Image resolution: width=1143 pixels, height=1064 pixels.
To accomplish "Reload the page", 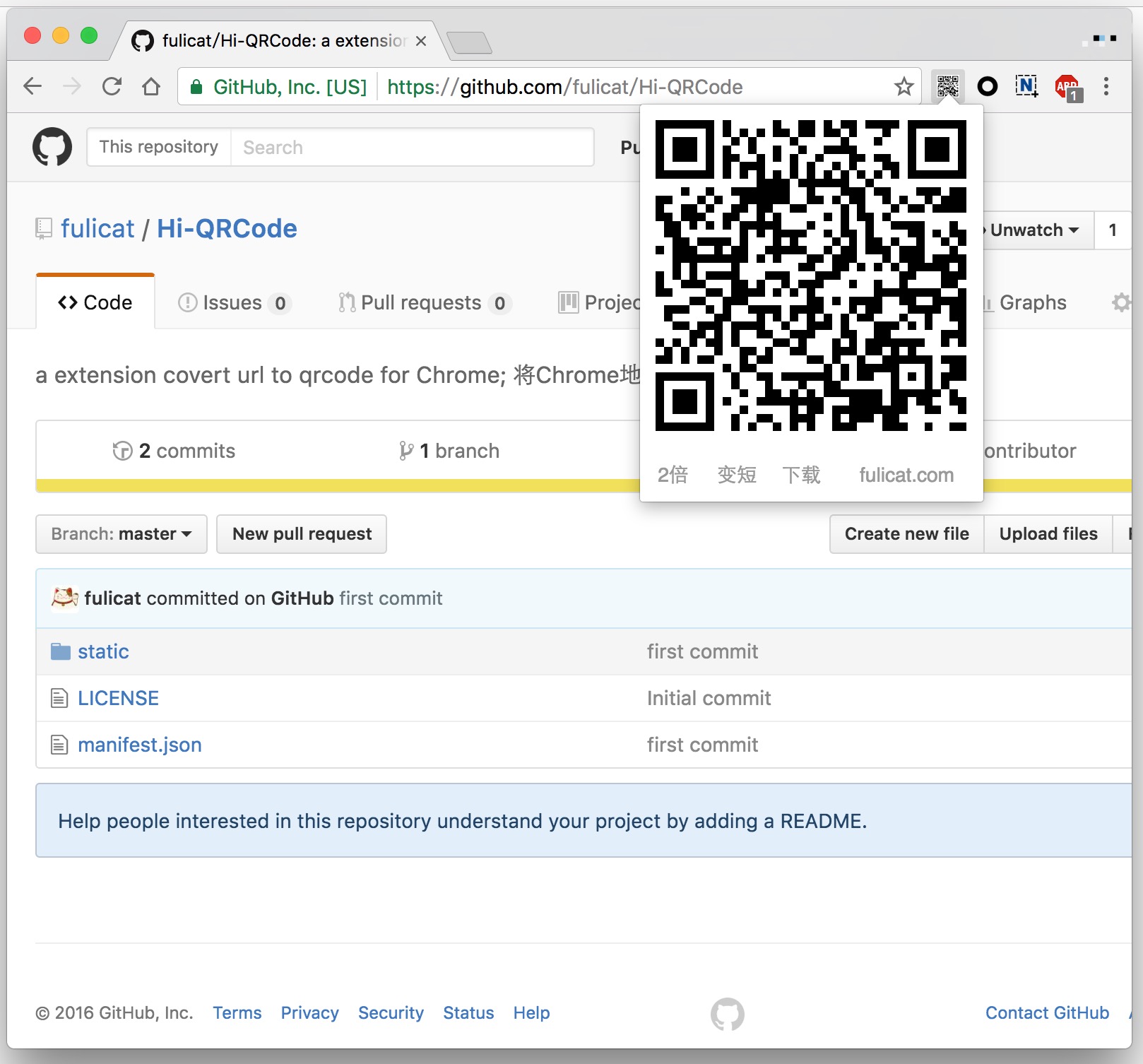I will [x=112, y=86].
